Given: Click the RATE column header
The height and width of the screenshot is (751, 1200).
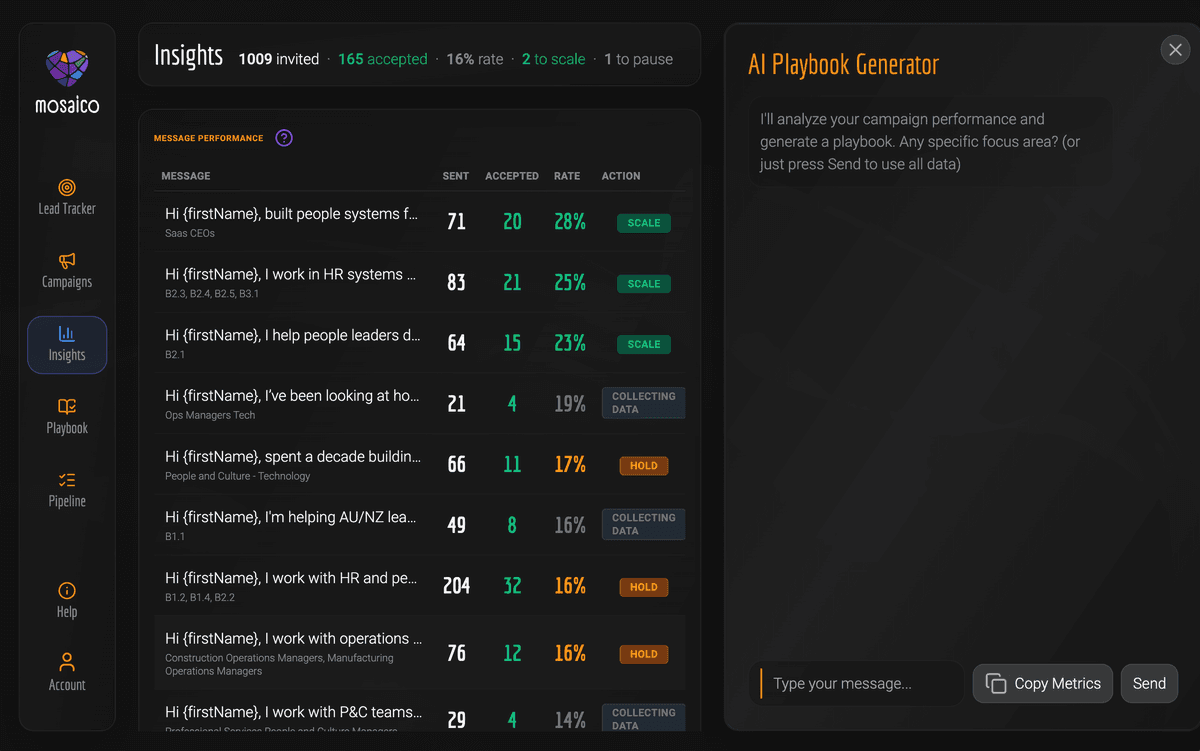Looking at the screenshot, I should pos(567,176).
